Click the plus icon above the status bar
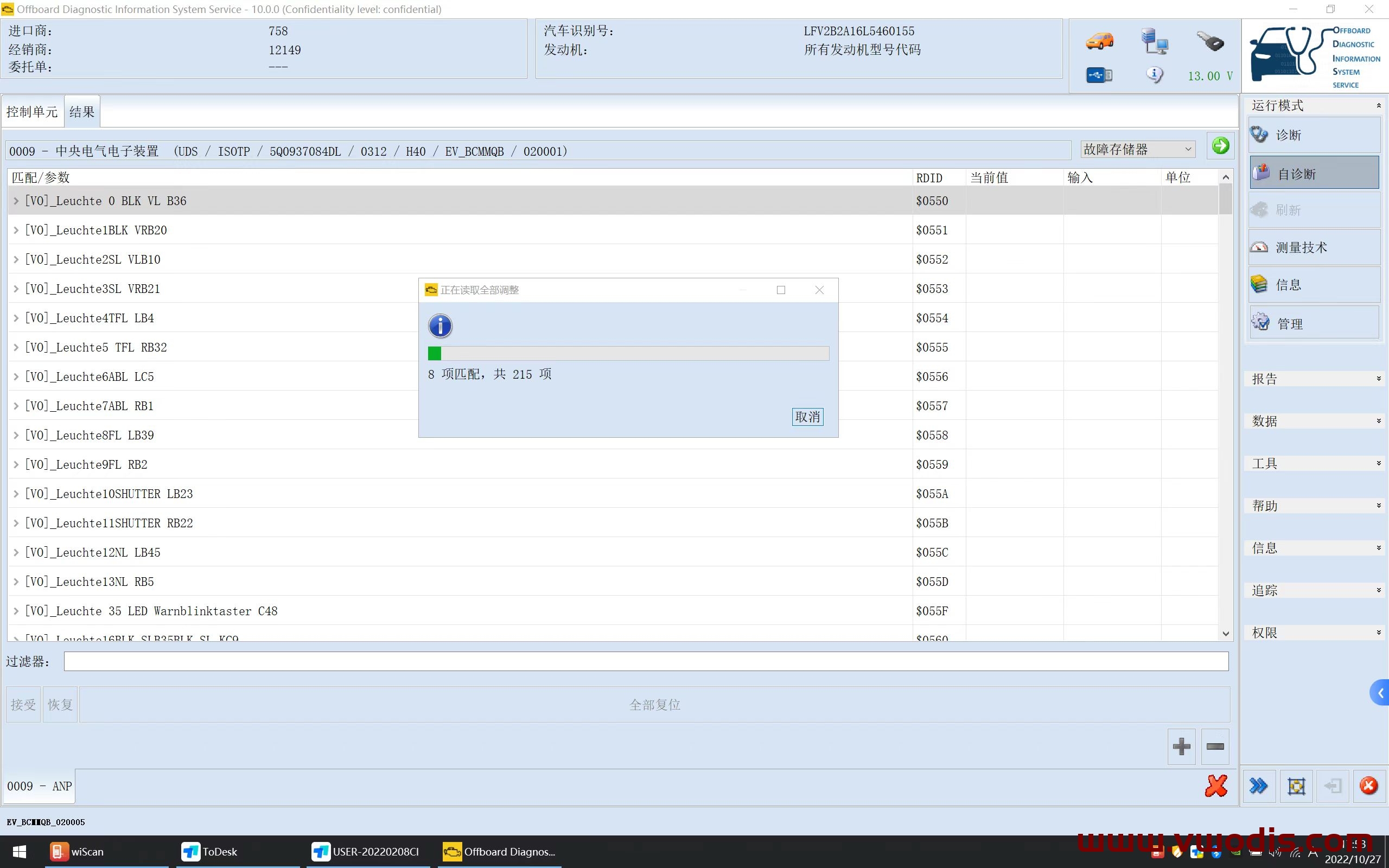This screenshot has width=1389, height=868. pos(1181,746)
